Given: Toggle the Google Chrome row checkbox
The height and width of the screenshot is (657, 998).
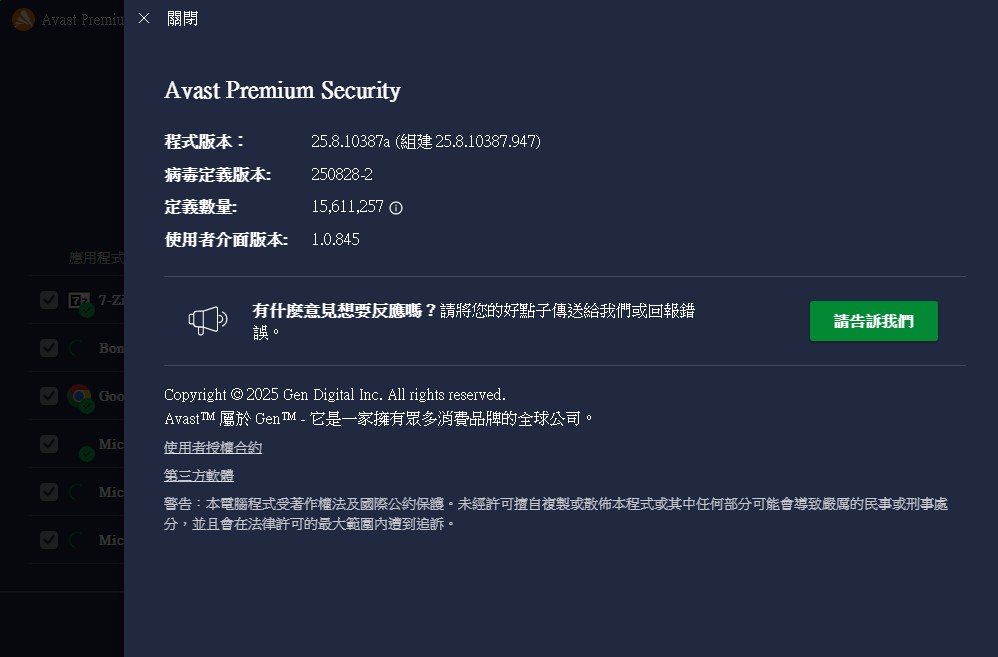Looking at the screenshot, I should point(49,396).
